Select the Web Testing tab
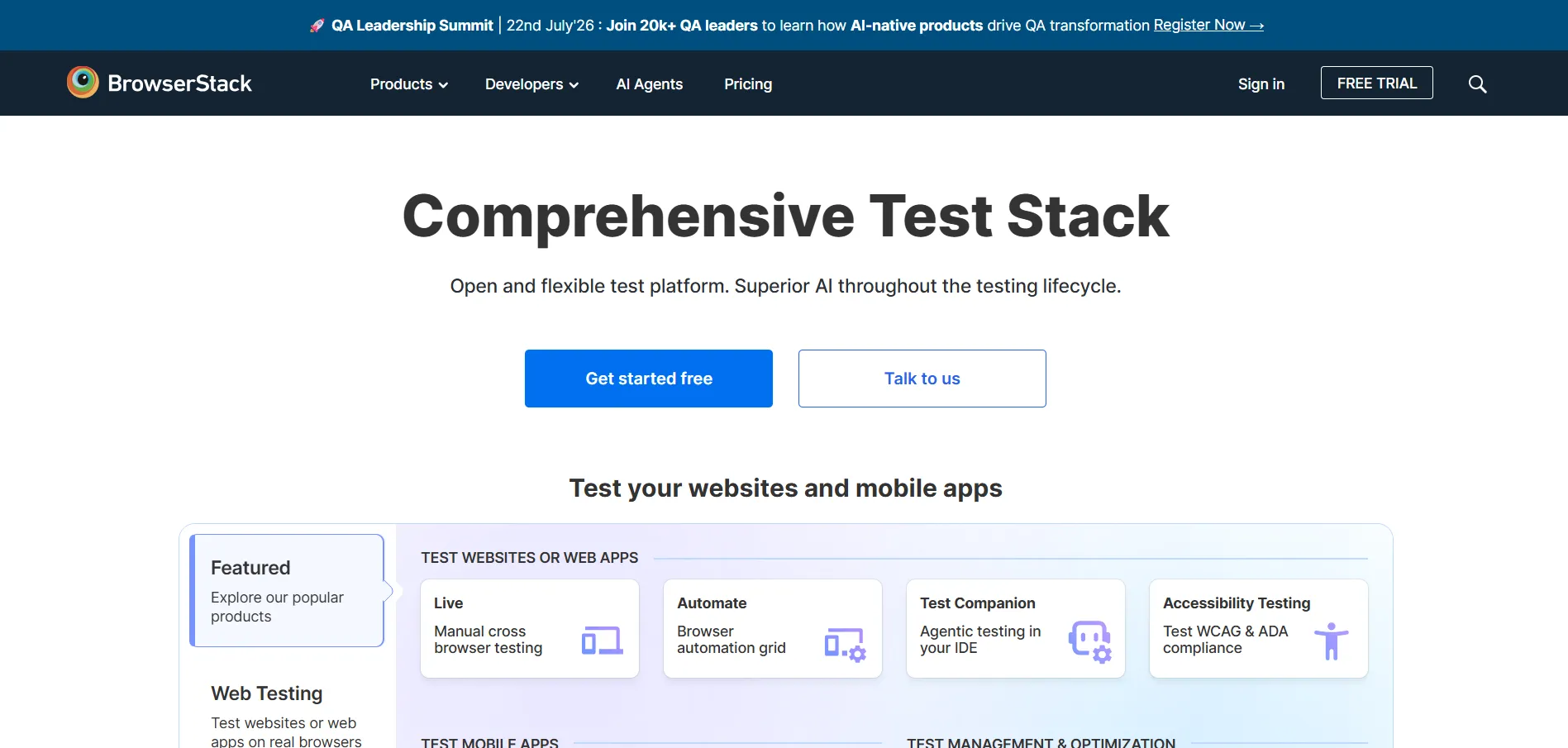The image size is (1568, 748). coord(287,715)
